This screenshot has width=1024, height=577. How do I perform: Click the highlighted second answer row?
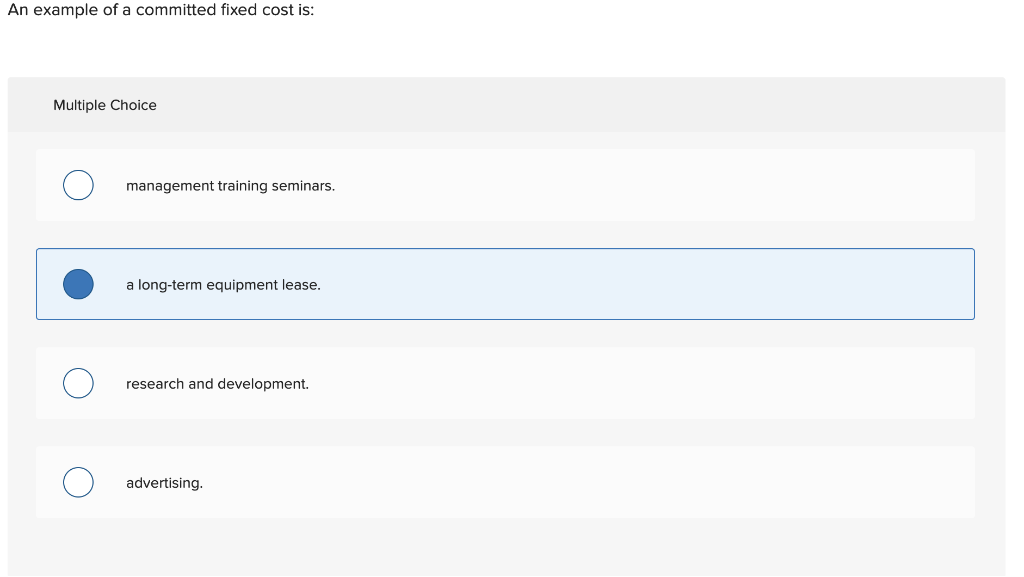[505, 284]
